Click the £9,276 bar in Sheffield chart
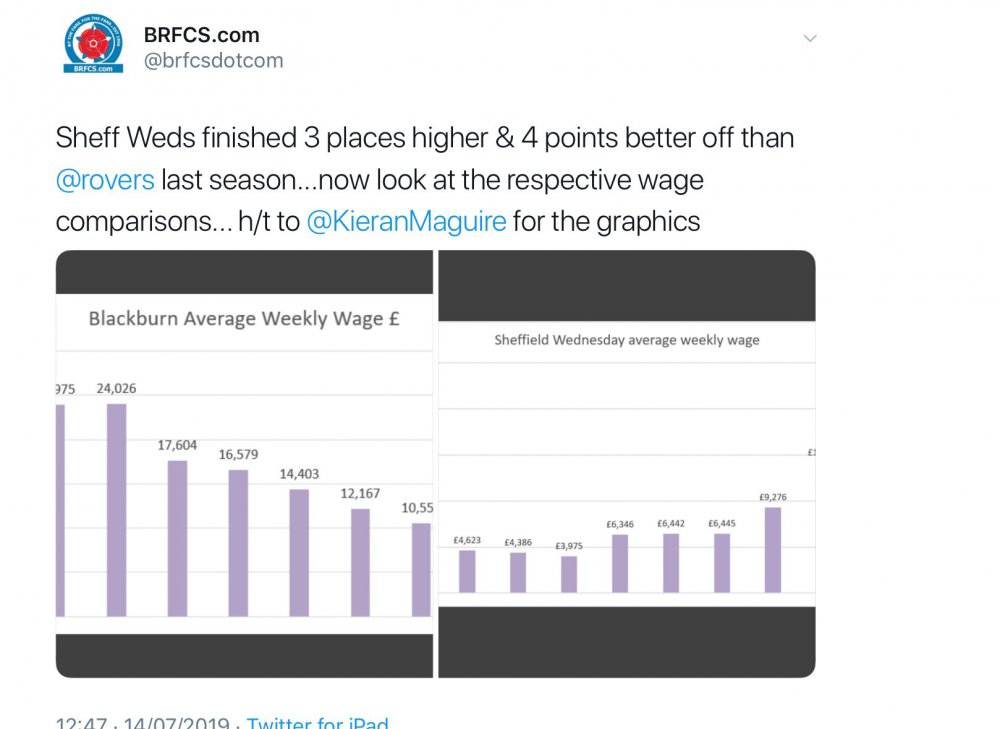1000x729 pixels. coord(772,550)
